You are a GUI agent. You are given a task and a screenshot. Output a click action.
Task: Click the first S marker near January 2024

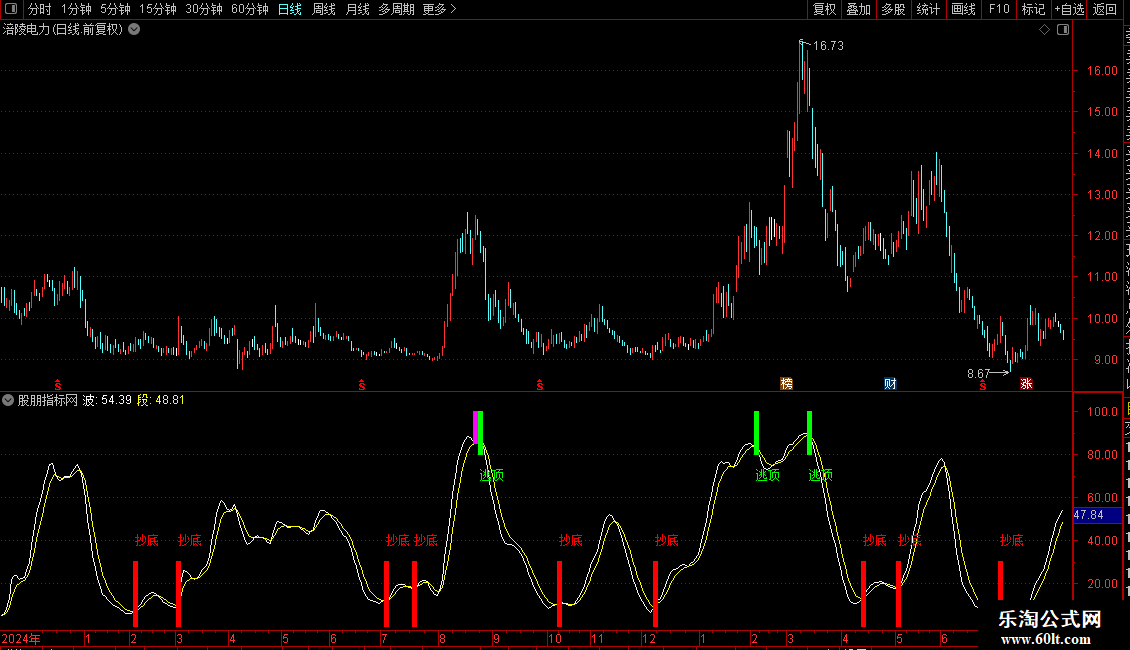[x=58, y=386]
